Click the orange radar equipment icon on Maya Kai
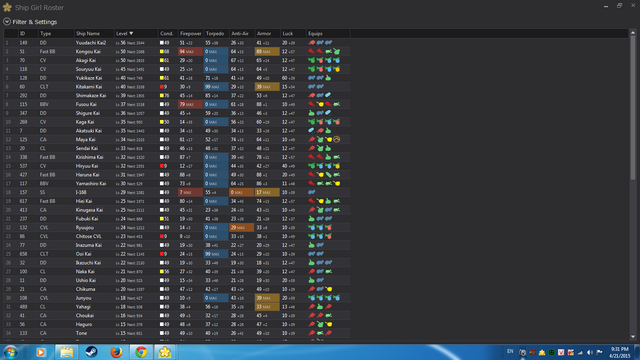Screen dimensions: 640x360 click(x=337, y=140)
